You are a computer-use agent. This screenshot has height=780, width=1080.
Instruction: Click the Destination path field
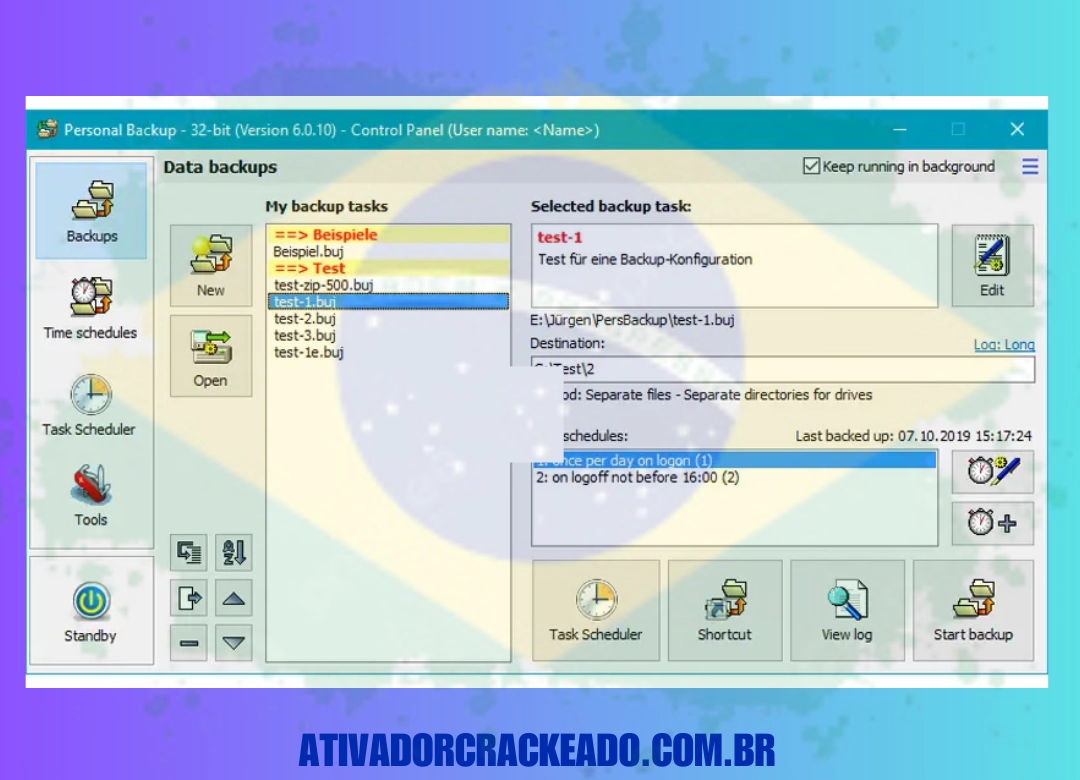coord(782,369)
